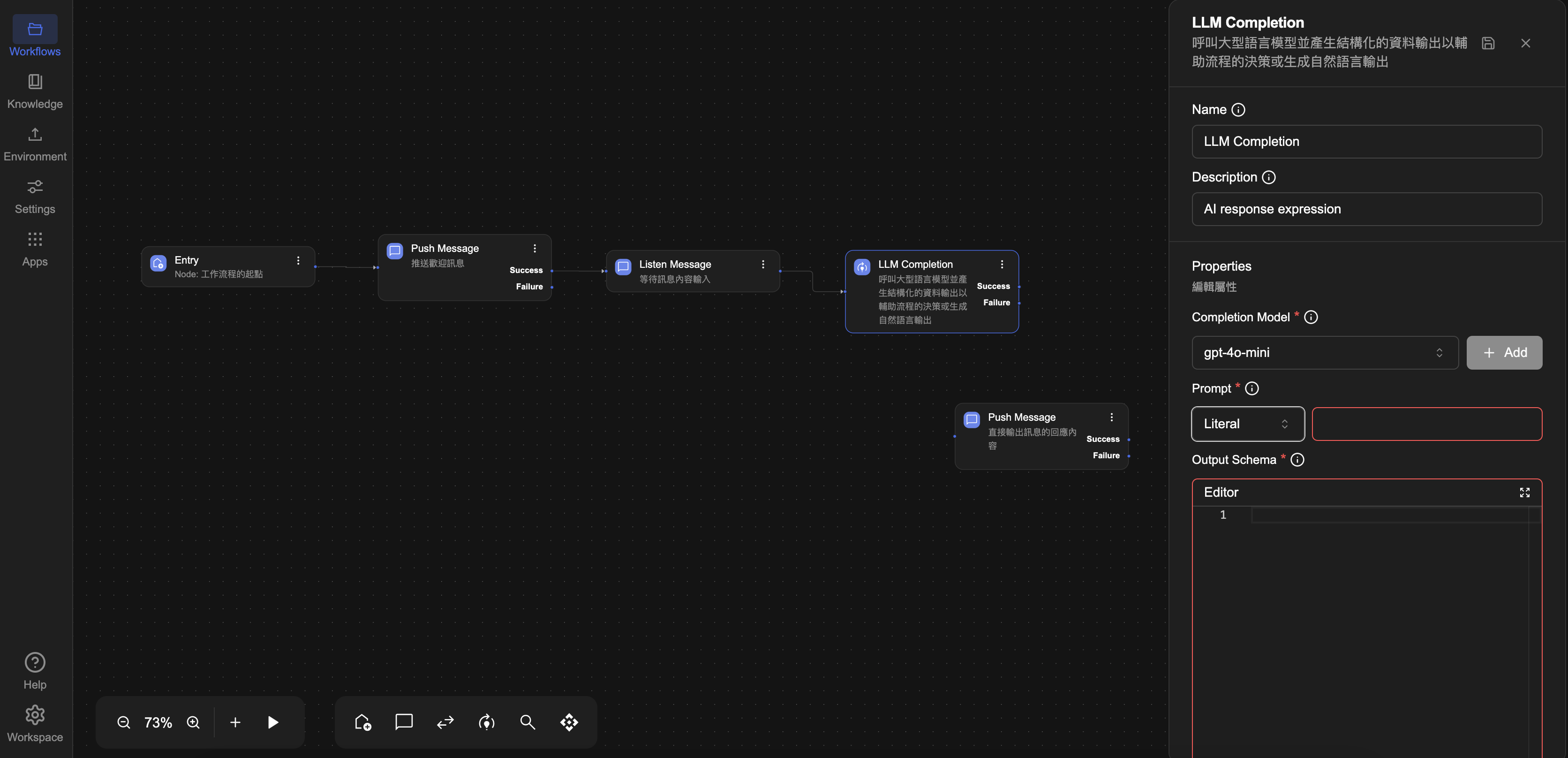Image resolution: width=1568 pixels, height=758 pixels.
Task: Click the empty Prompt text field
Action: click(1426, 424)
